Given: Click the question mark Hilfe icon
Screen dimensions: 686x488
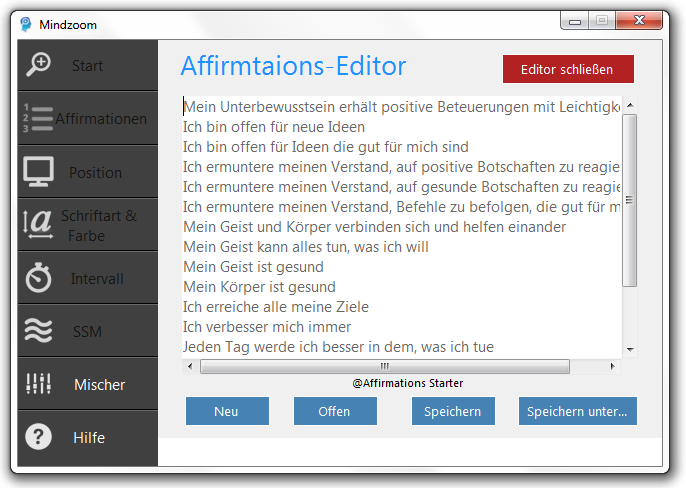Looking at the screenshot, I should (x=38, y=436).
